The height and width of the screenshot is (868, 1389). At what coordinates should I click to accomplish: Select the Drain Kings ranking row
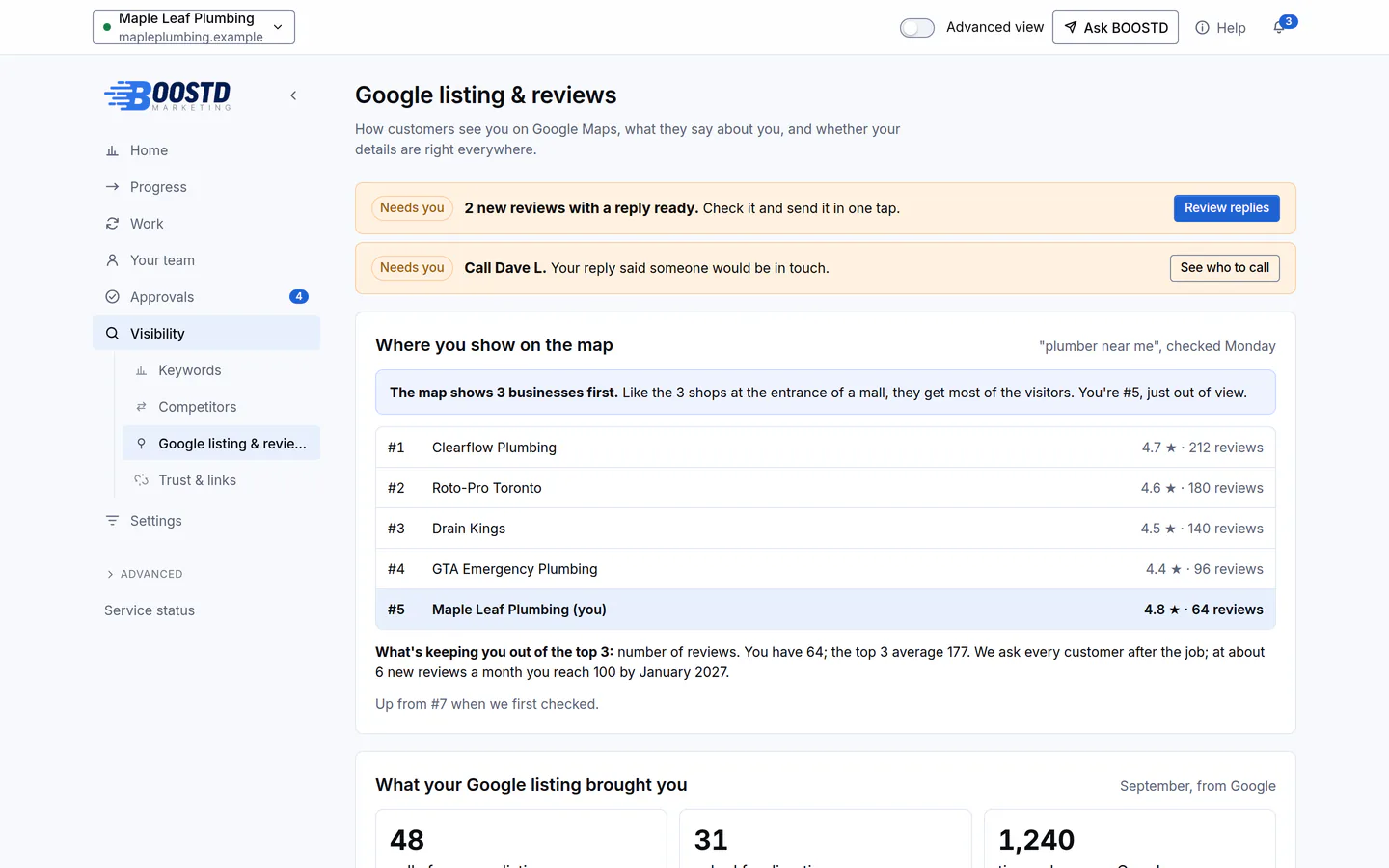(x=826, y=529)
